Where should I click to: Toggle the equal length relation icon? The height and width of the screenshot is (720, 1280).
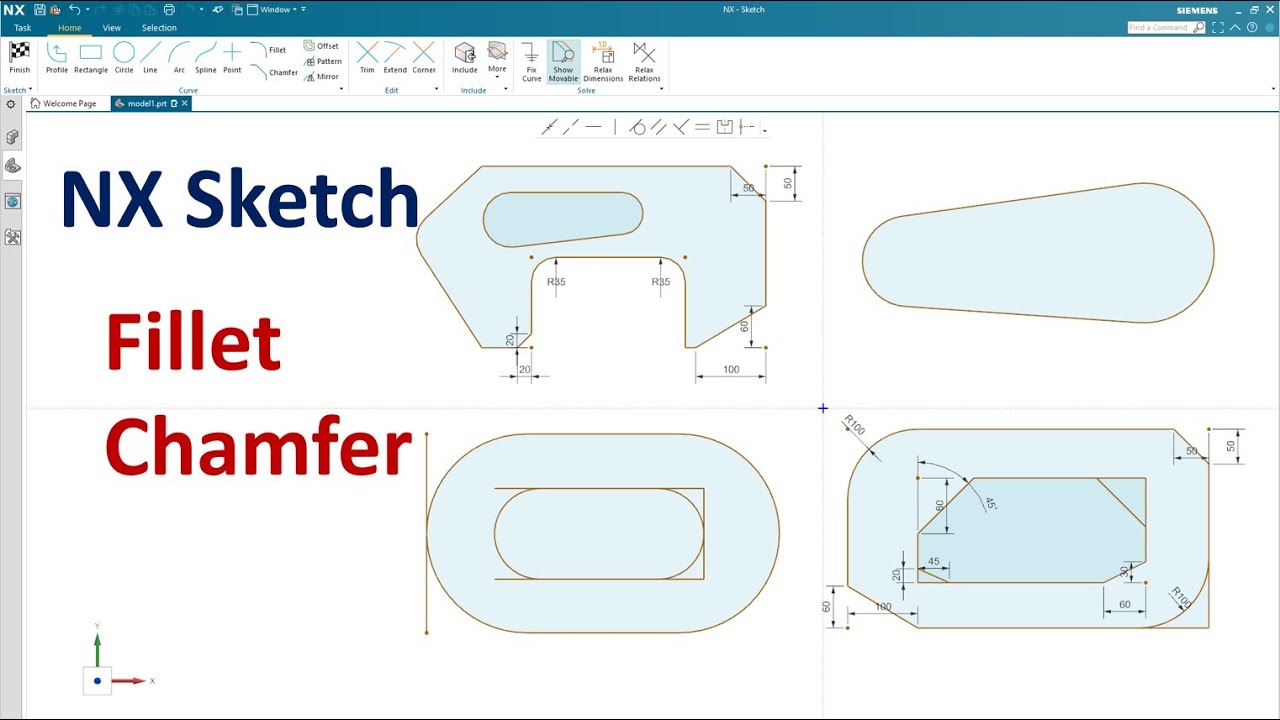(x=702, y=127)
